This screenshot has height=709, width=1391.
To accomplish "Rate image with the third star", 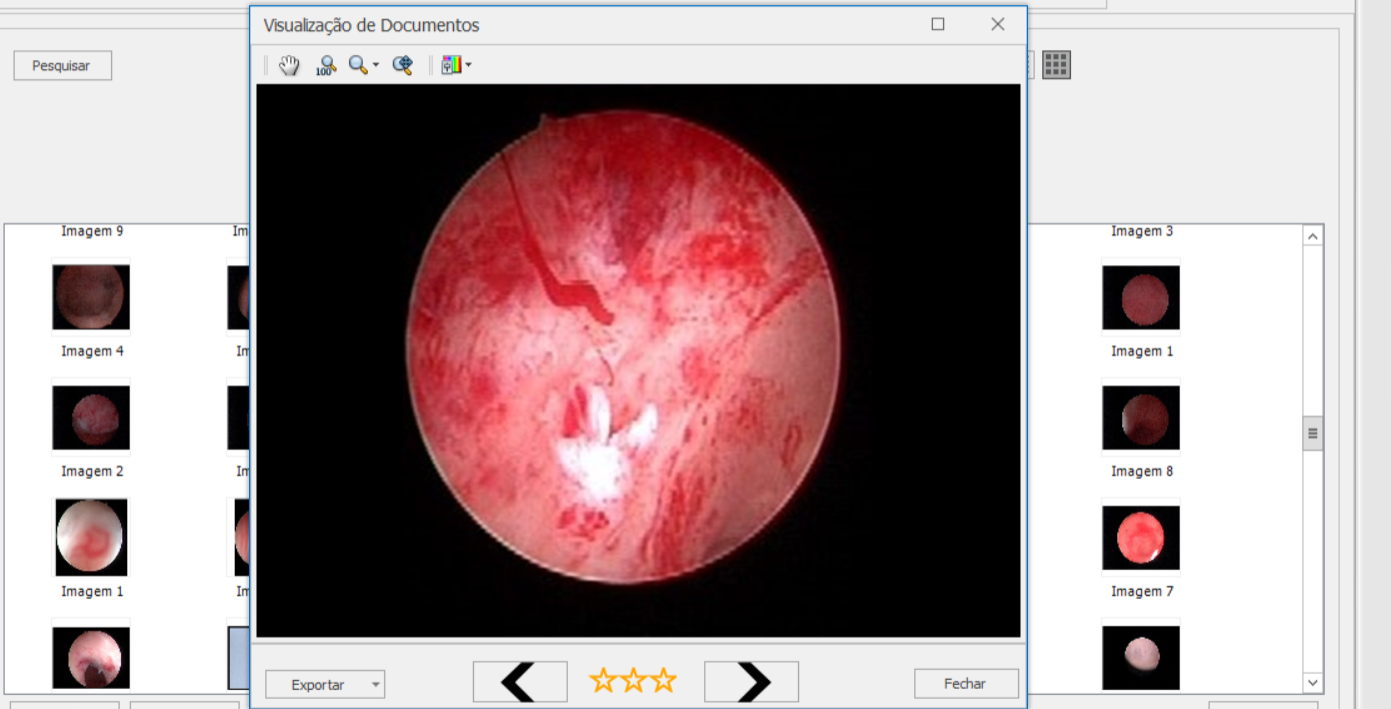I will point(664,681).
